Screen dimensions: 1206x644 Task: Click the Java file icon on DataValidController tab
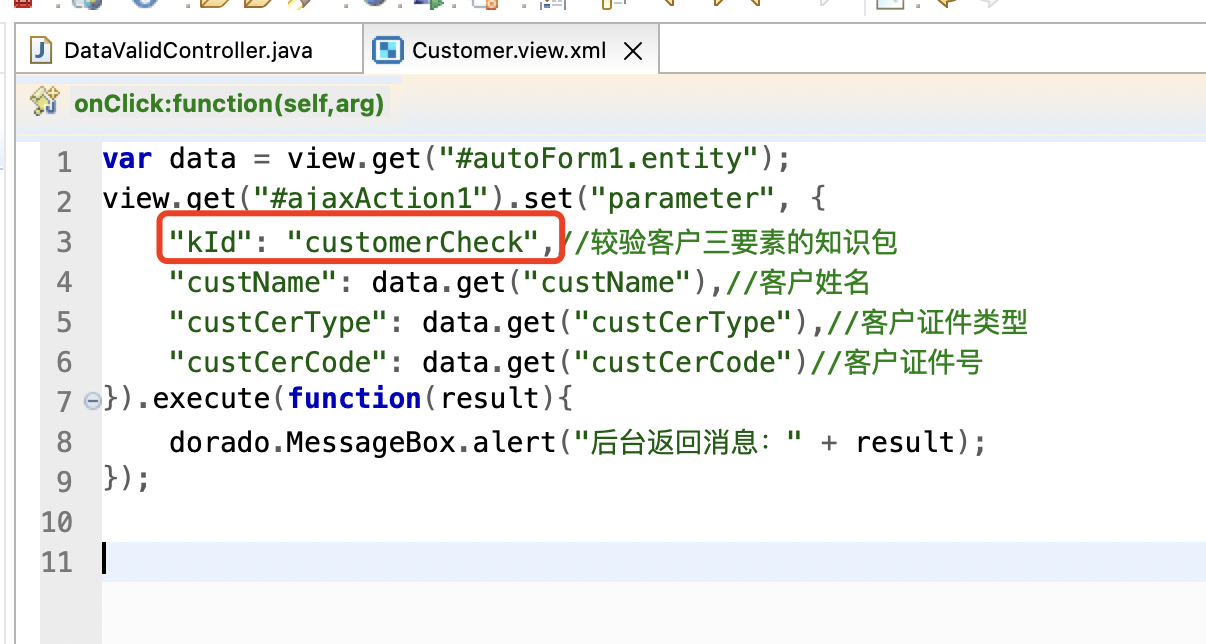coord(41,50)
